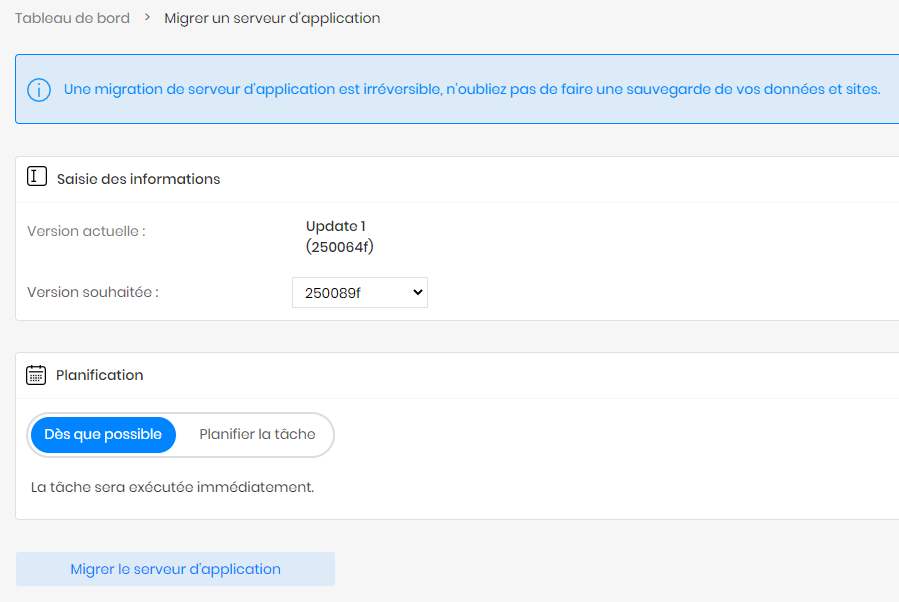The height and width of the screenshot is (602, 899).
Task: Open the Version souhaitée dropdown
Action: 359,292
